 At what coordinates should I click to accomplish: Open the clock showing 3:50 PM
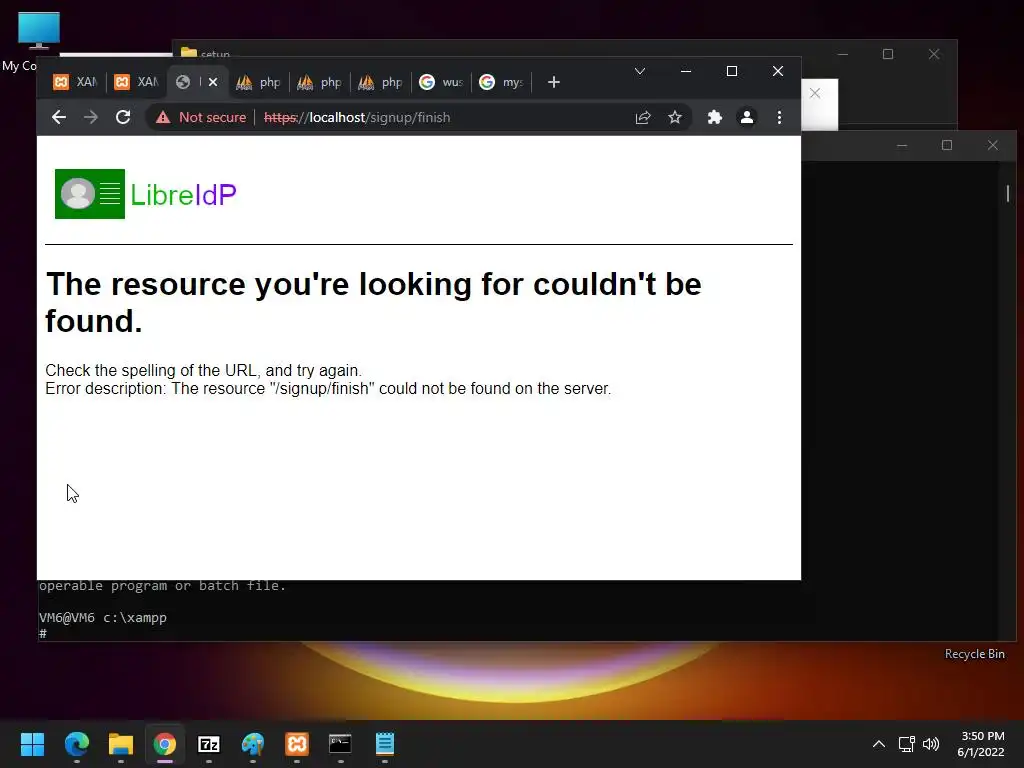(x=981, y=744)
